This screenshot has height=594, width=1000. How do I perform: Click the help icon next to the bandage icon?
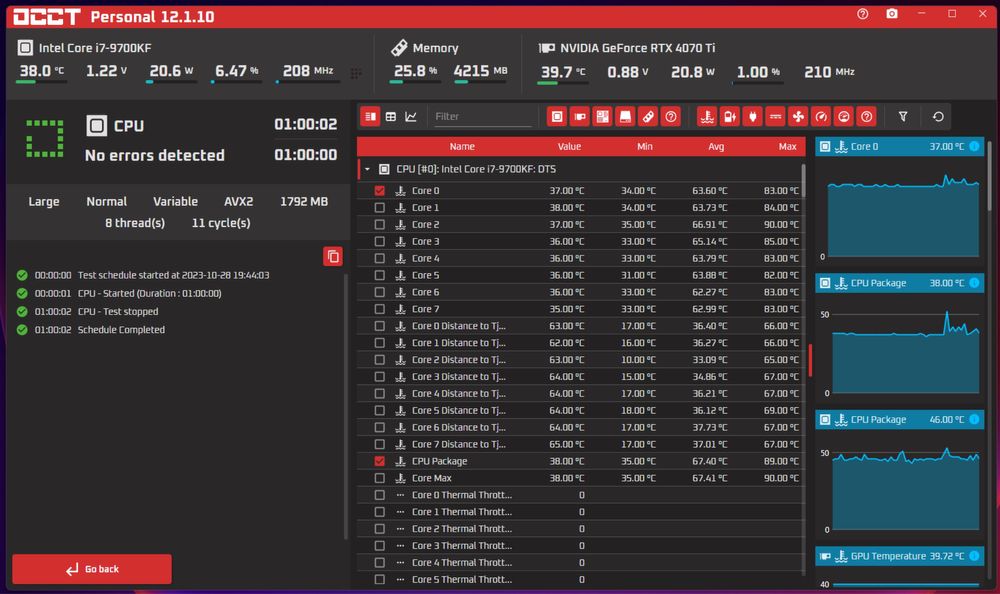click(x=671, y=117)
